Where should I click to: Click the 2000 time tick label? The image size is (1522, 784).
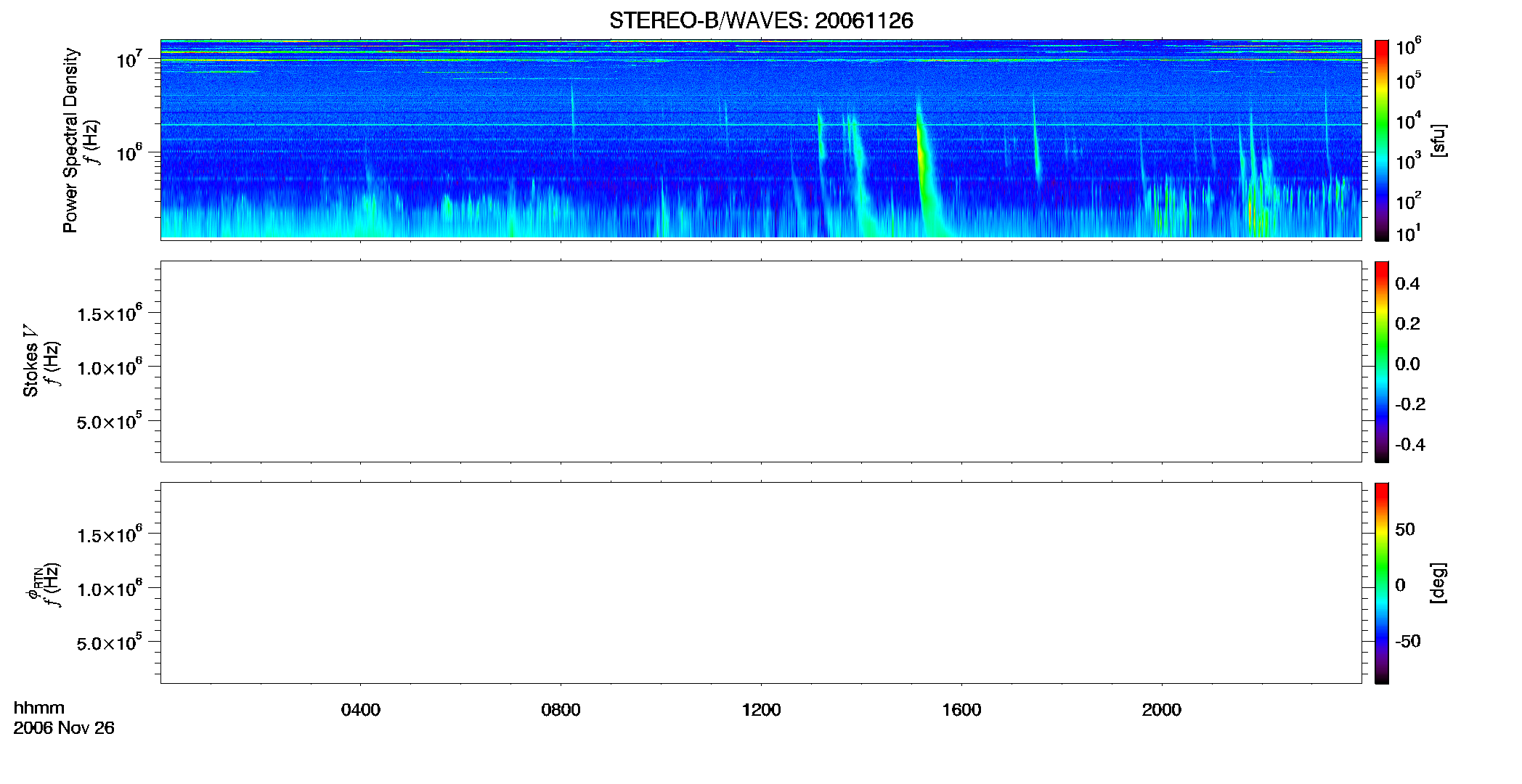click(x=1162, y=710)
